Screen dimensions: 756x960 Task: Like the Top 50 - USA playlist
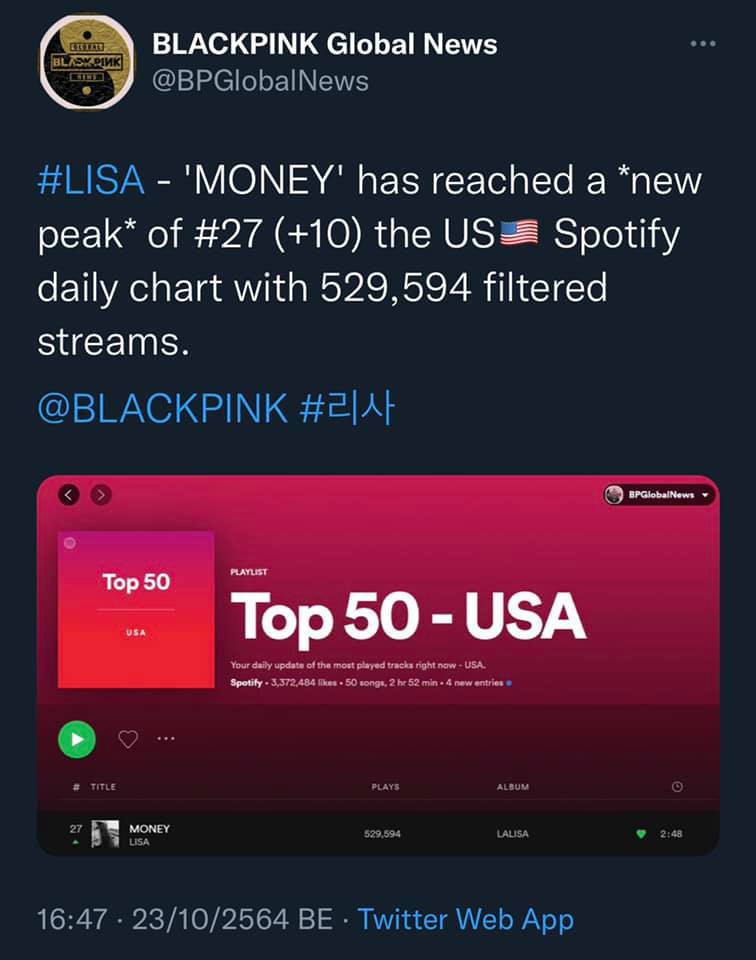click(127, 739)
